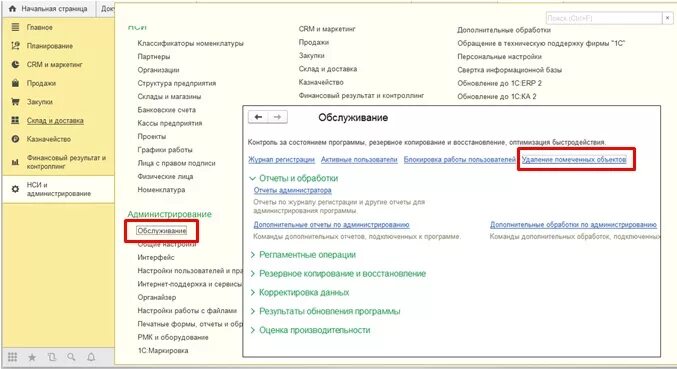The height and width of the screenshot is (369, 677).
Task: Switch to the Начальная страница tab
Action: click(x=49, y=9)
